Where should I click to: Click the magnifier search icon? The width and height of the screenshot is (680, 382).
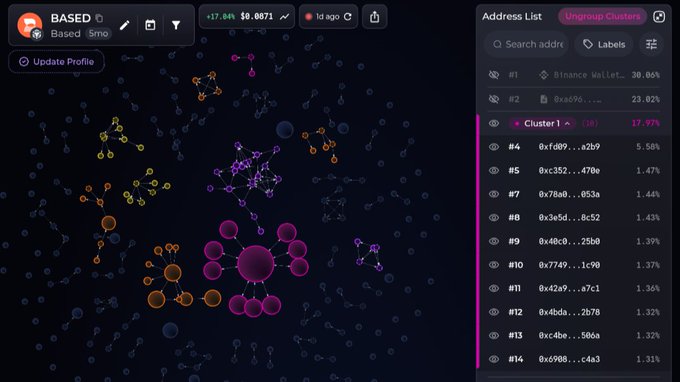(x=497, y=44)
